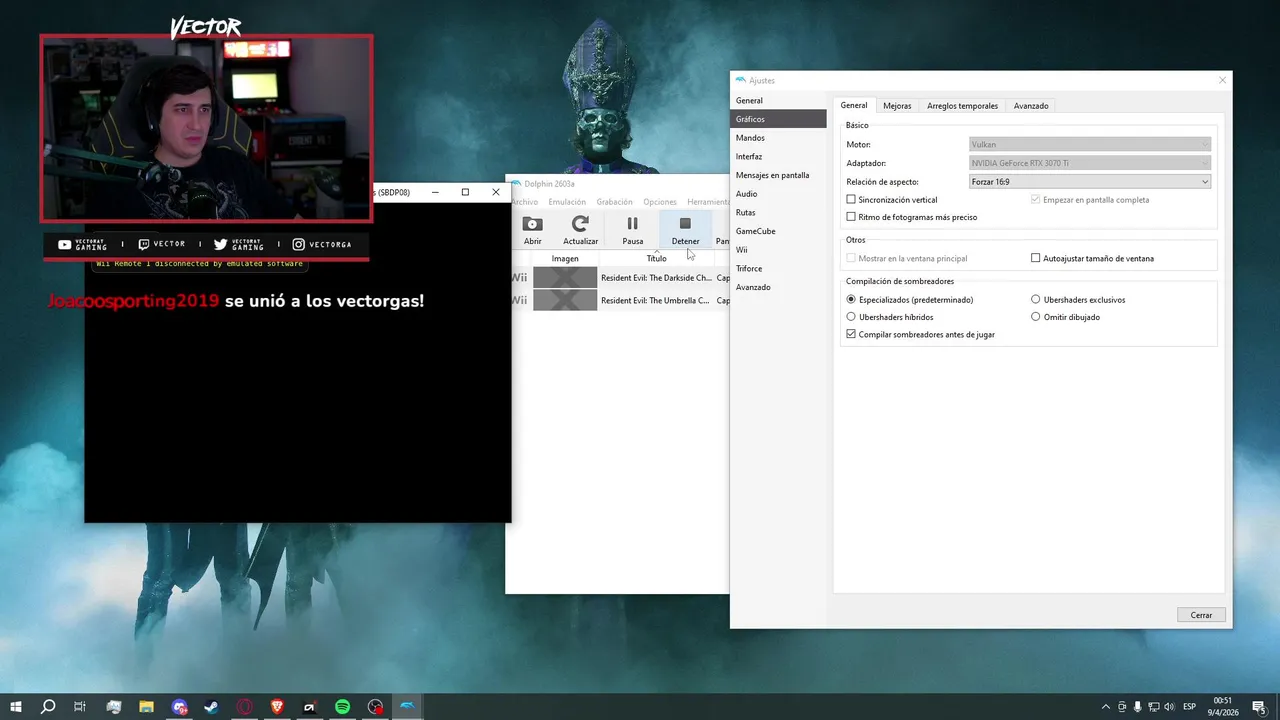
Task: Open OBS Studio from the taskbar
Action: (375, 707)
